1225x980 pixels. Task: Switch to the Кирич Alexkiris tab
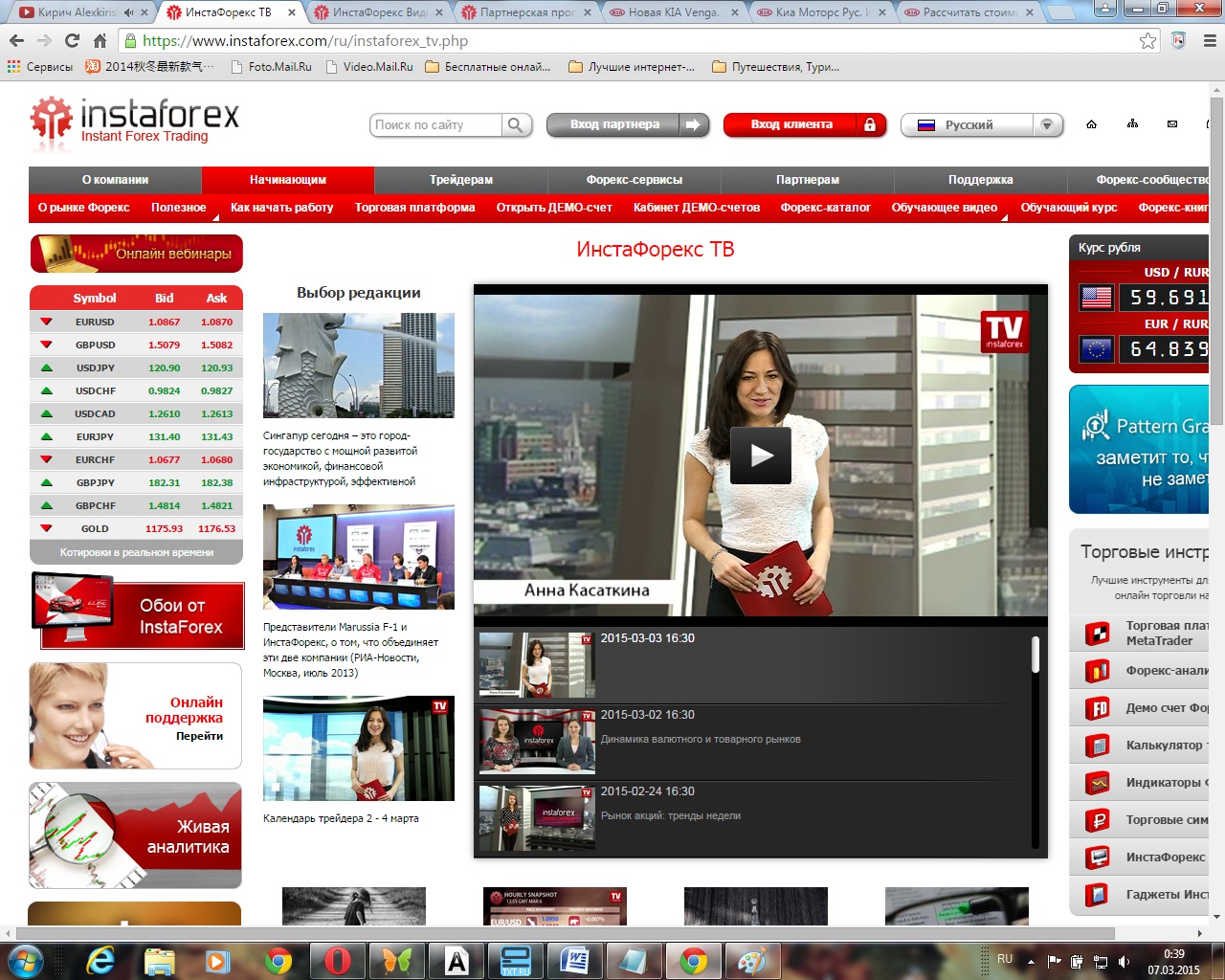click(82, 12)
